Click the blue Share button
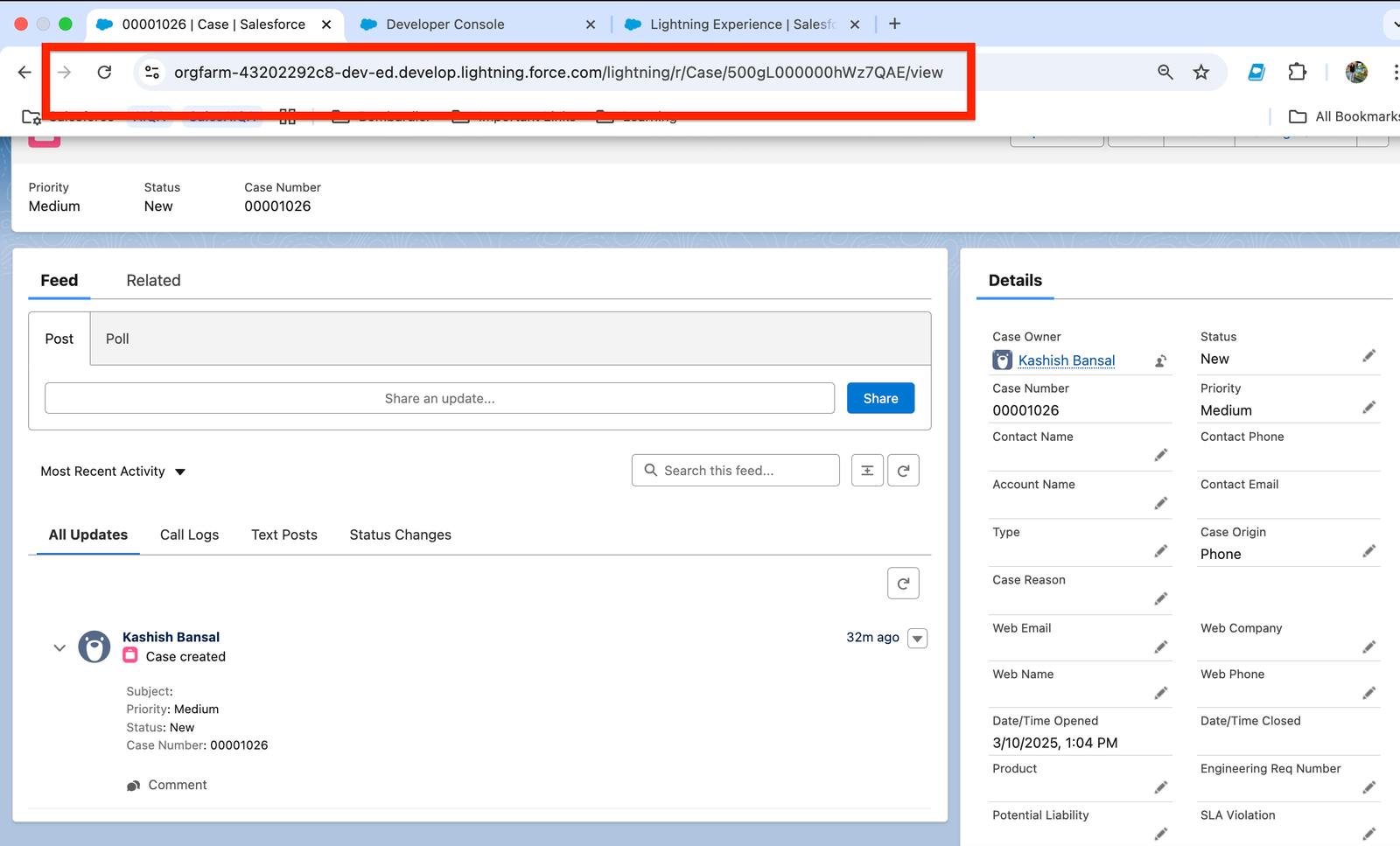This screenshot has height=846, width=1400. click(x=880, y=399)
